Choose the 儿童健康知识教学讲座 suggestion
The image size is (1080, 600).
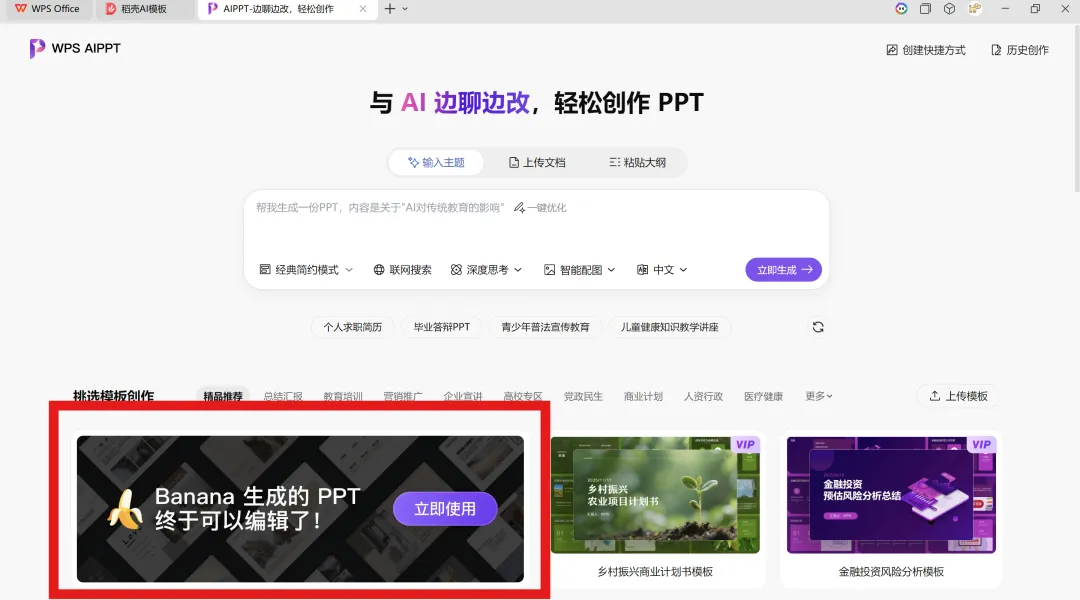pos(669,327)
